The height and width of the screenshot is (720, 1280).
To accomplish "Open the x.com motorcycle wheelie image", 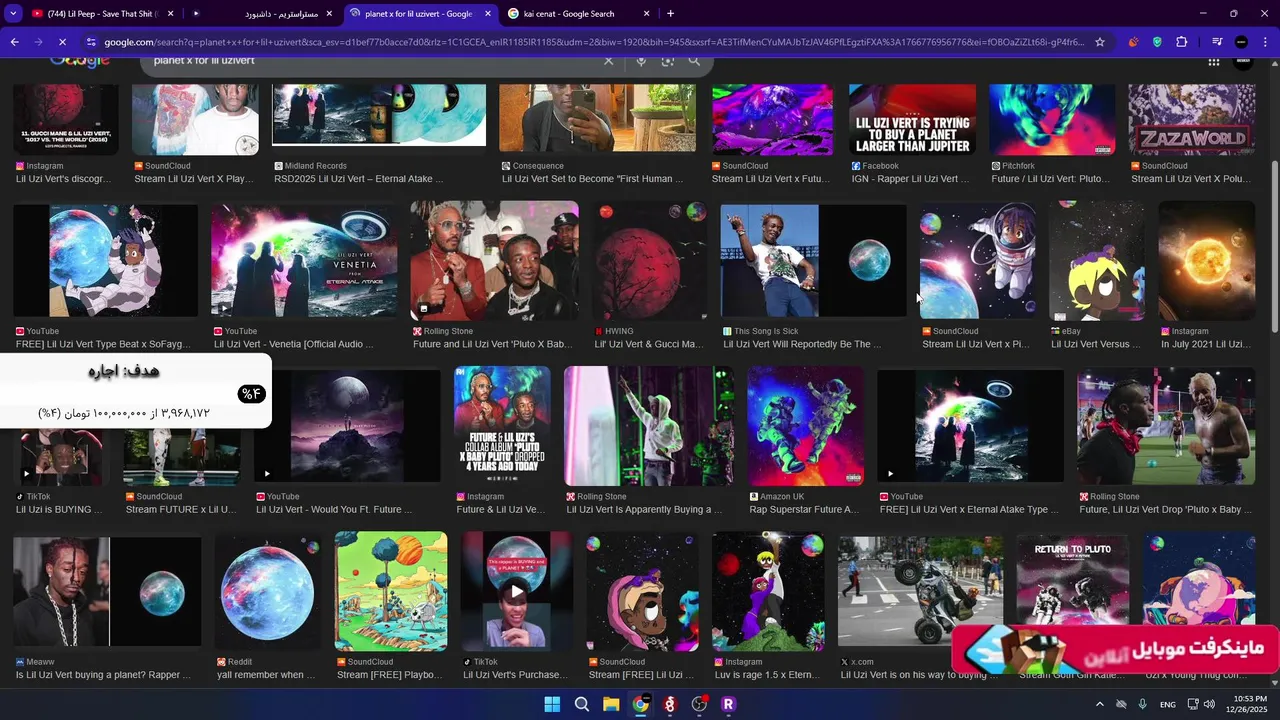I will pyautogui.click(x=920, y=592).
